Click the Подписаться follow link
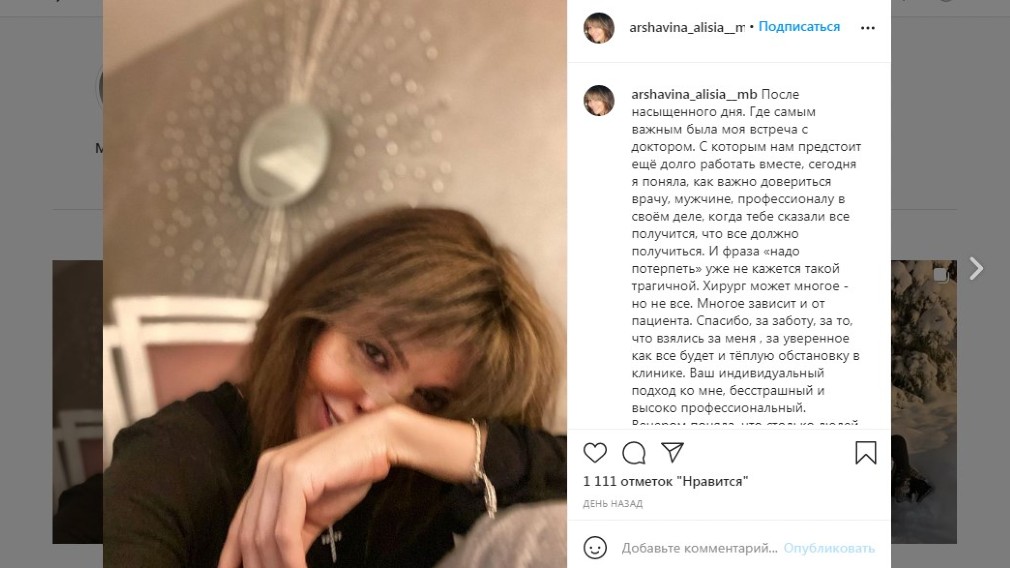Image resolution: width=1010 pixels, height=568 pixels. pyautogui.click(x=799, y=27)
